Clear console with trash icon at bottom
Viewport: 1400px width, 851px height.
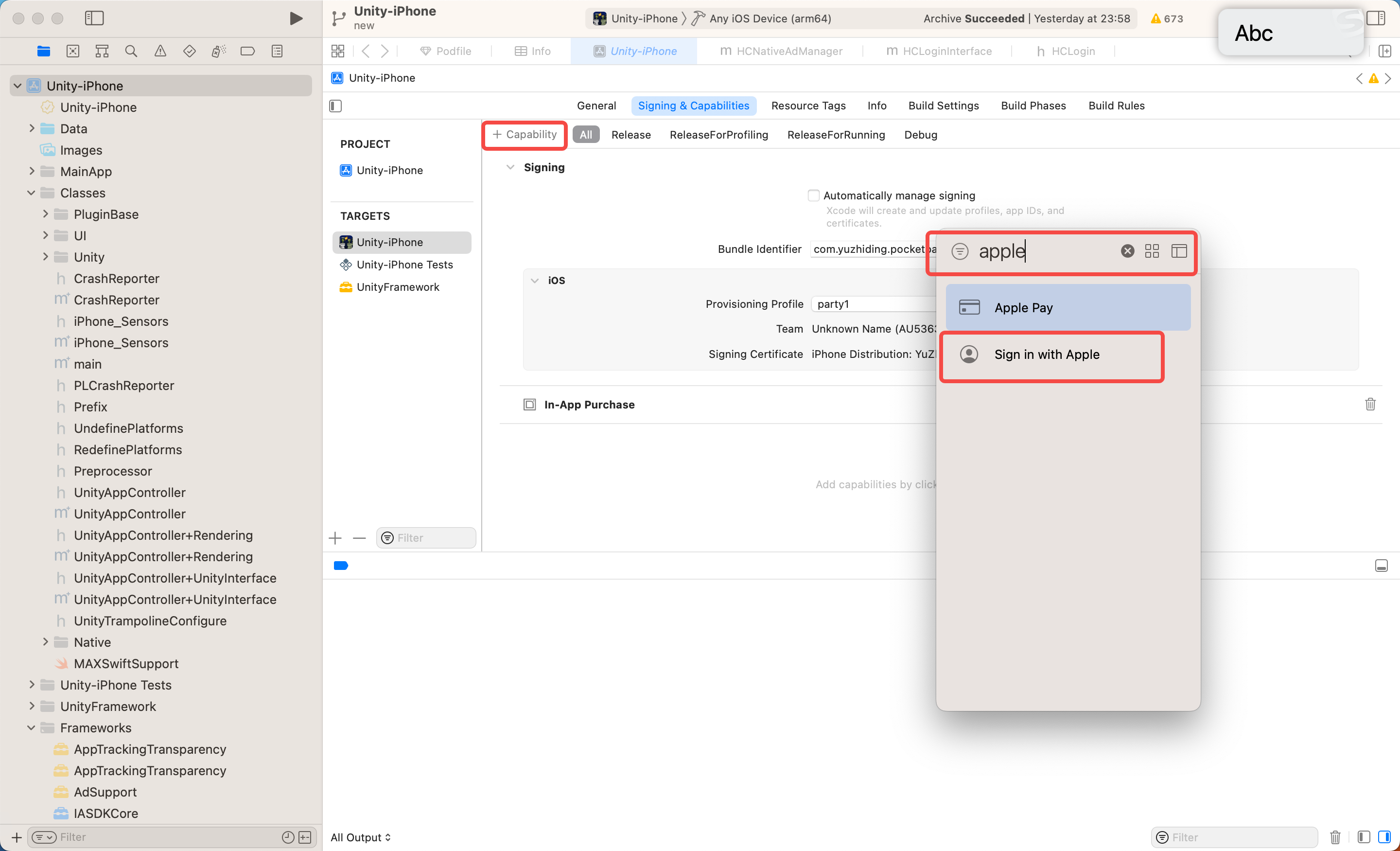(x=1335, y=837)
